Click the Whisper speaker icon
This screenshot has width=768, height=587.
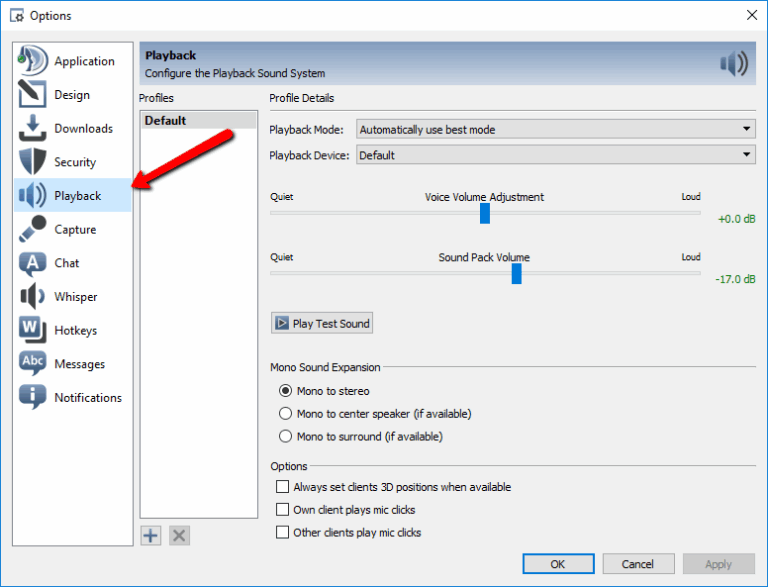[32, 296]
